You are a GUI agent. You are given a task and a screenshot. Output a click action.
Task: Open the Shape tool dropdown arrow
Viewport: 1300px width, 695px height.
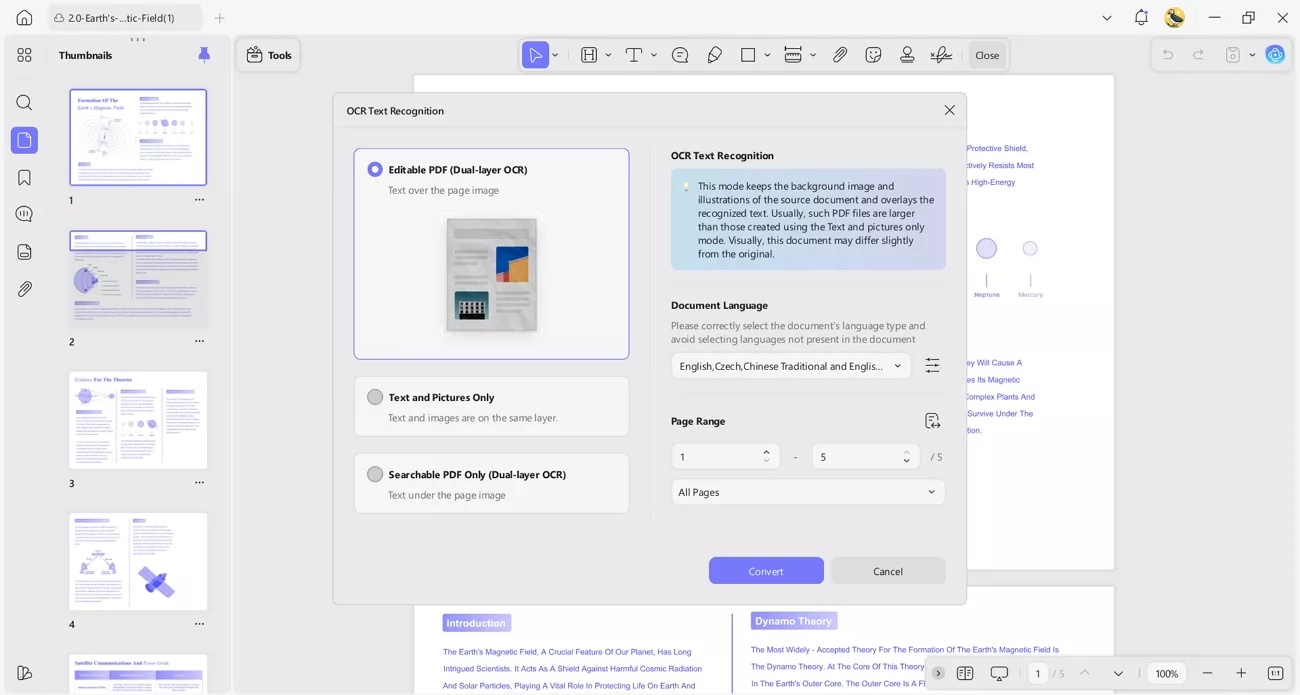pyautogui.click(x=766, y=55)
